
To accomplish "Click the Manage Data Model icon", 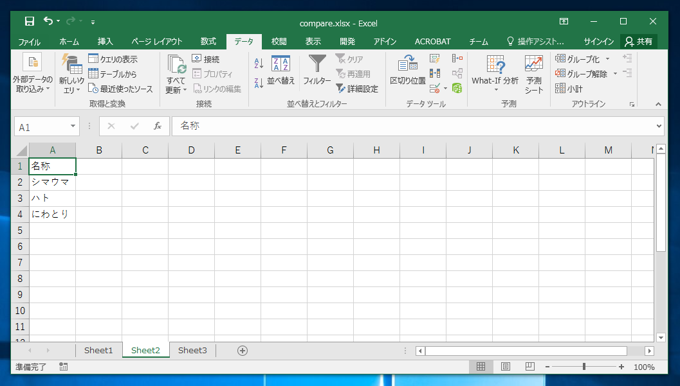I will (457, 88).
